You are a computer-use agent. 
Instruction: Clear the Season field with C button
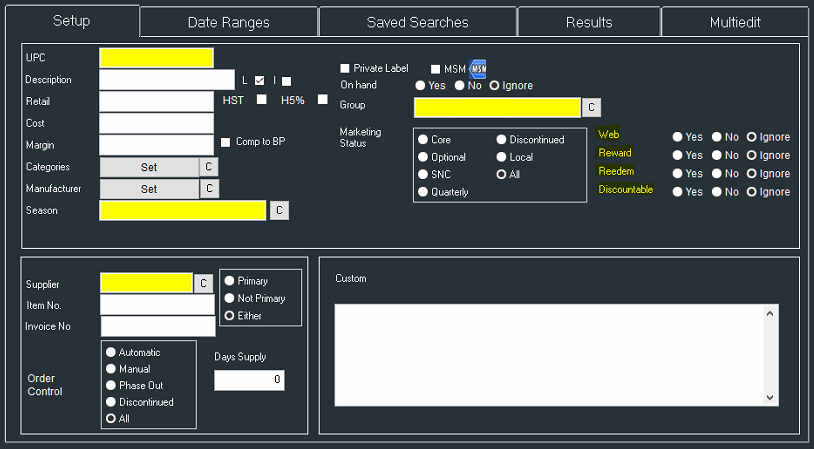pos(280,210)
